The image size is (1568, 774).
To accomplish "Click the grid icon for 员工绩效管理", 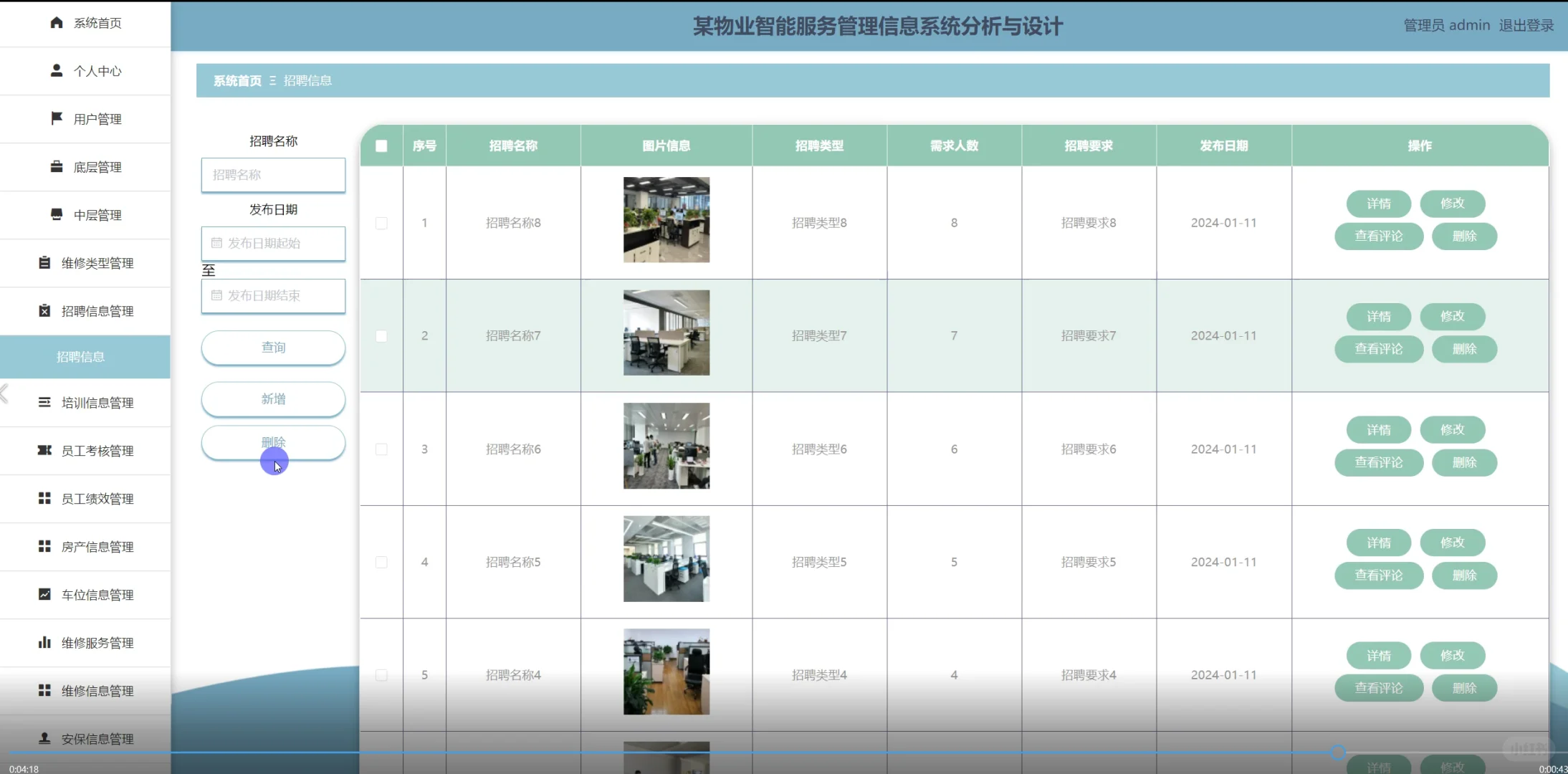I will (44, 498).
